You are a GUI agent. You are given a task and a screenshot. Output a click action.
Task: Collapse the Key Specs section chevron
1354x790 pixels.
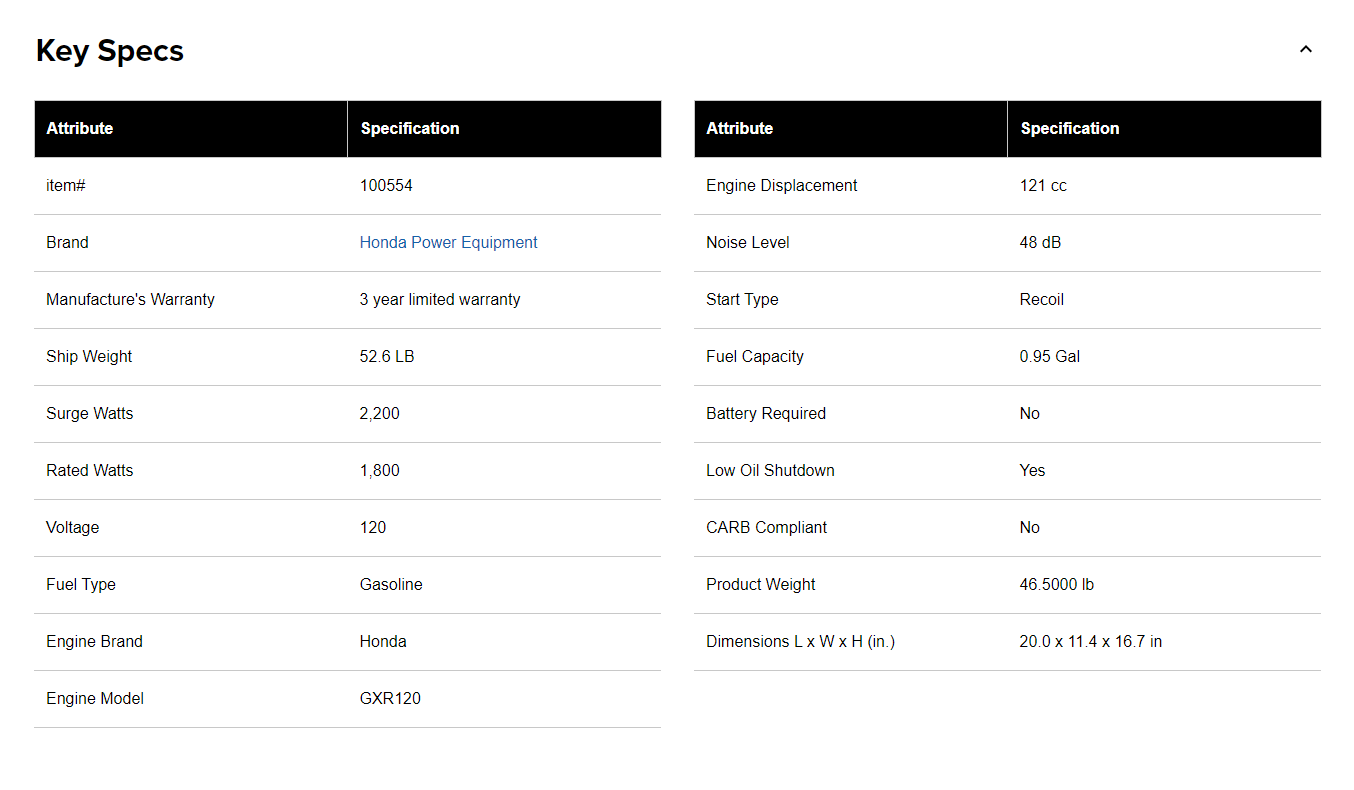1305,50
